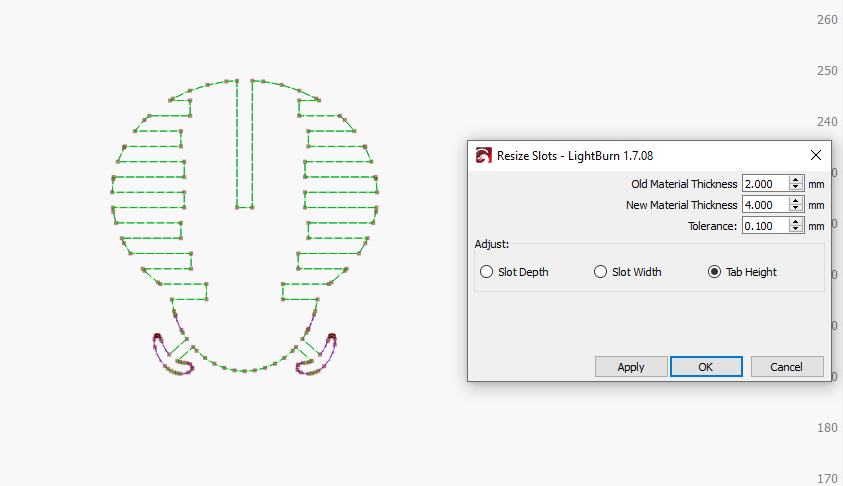Decrease Old Material Thickness with down arrow
This screenshot has width=843, height=486.
(x=796, y=188)
